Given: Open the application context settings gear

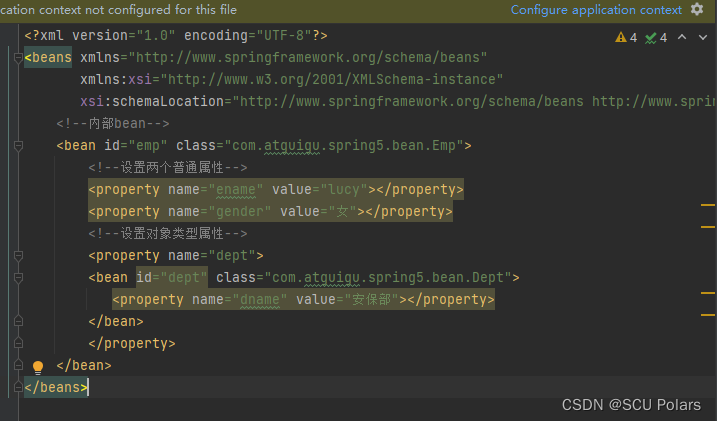Looking at the screenshot, I should pyautogui.click(x=696, y=9).
